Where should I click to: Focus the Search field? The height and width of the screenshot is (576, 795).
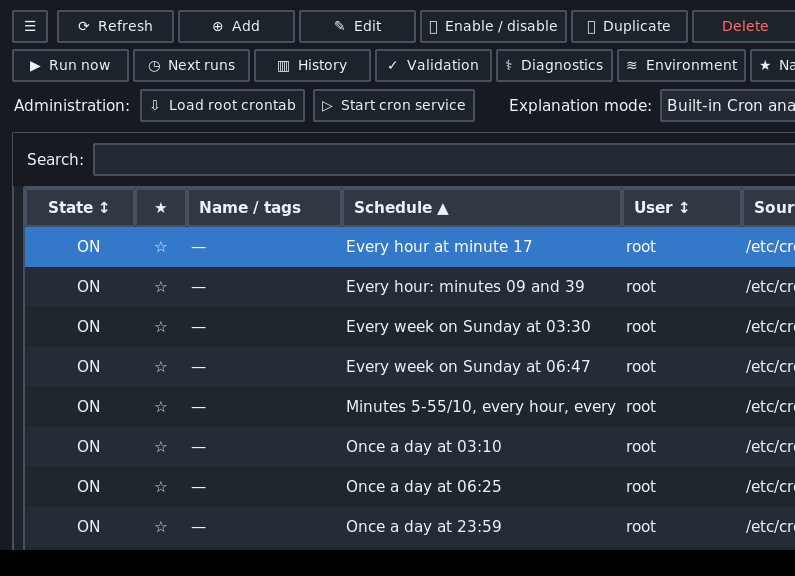[x=444, y=160]
